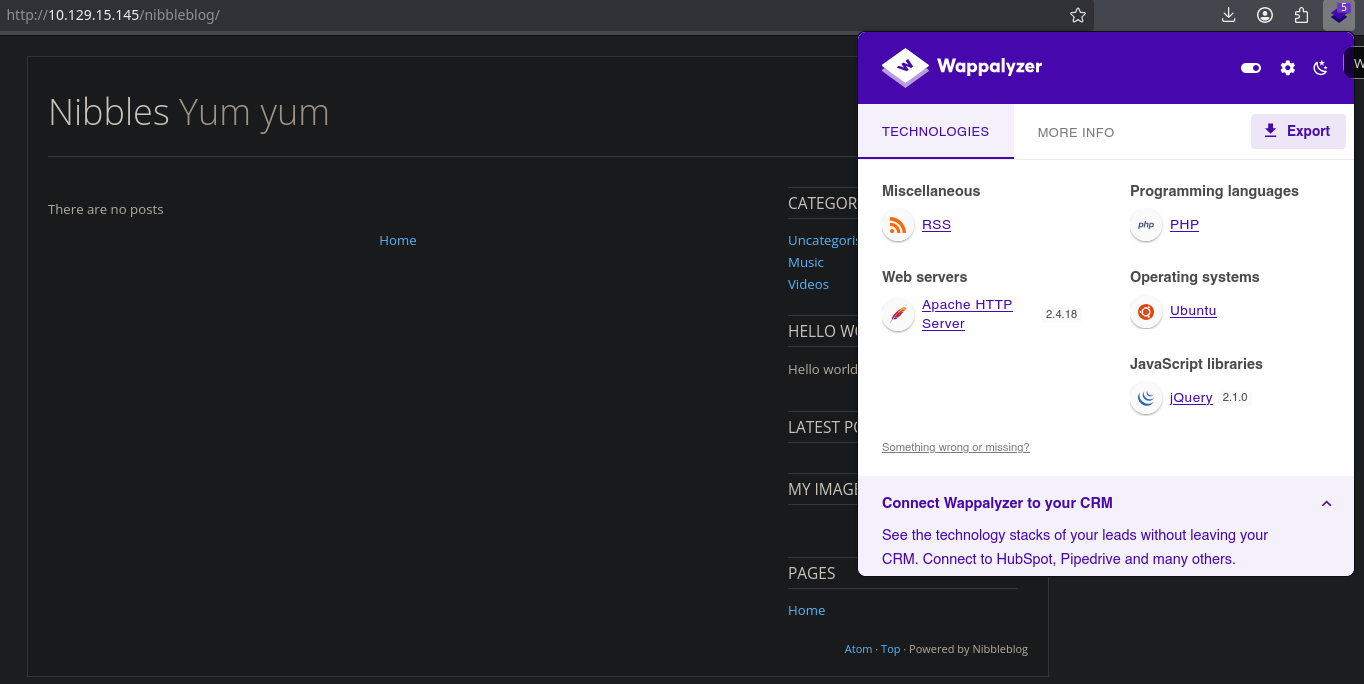The image size is (1364, 684).
Task: Open the browser extensions puzzle icon
Action: tap(1301, 15)
